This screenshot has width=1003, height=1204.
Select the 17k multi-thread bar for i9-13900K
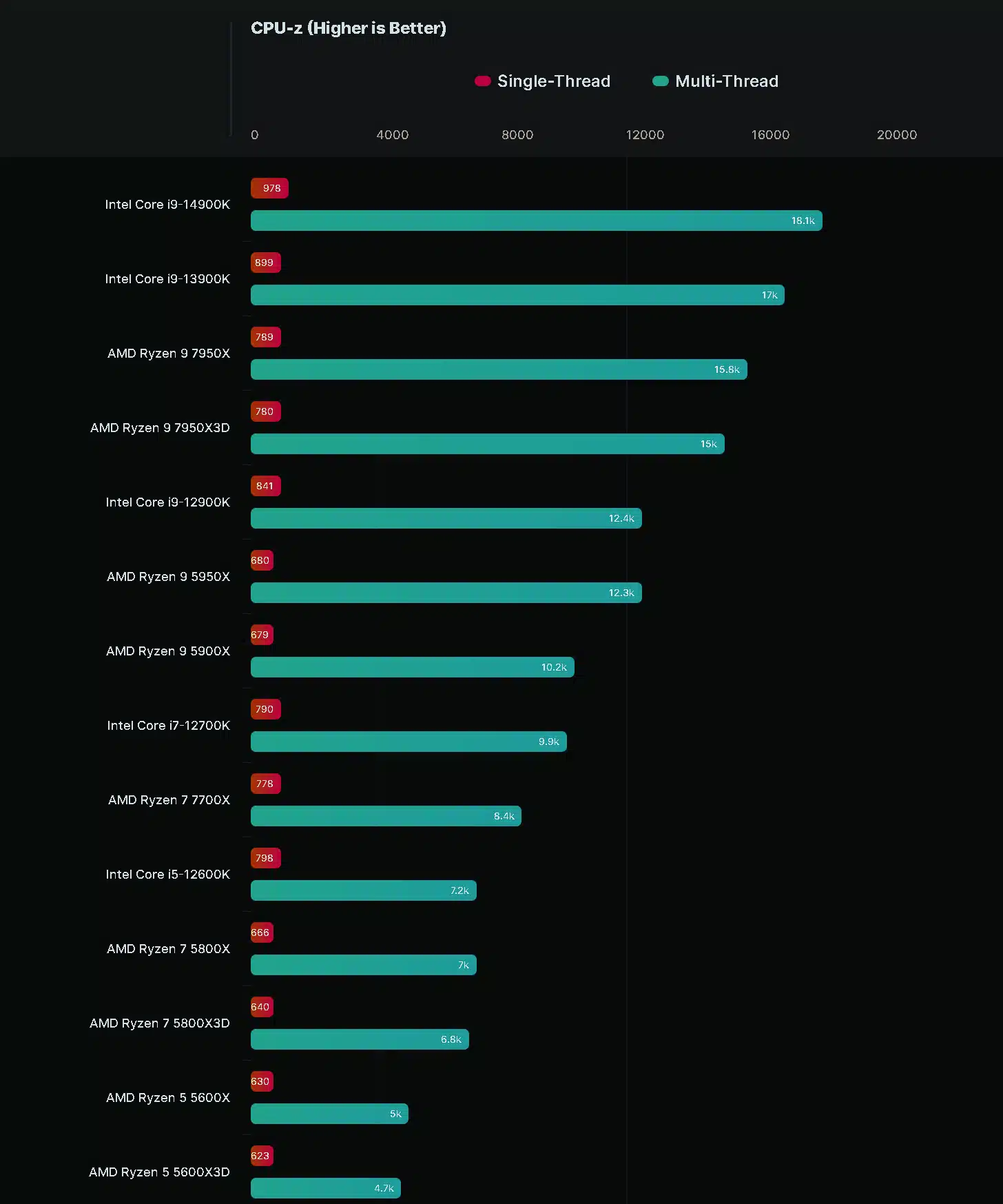point(517,295)
